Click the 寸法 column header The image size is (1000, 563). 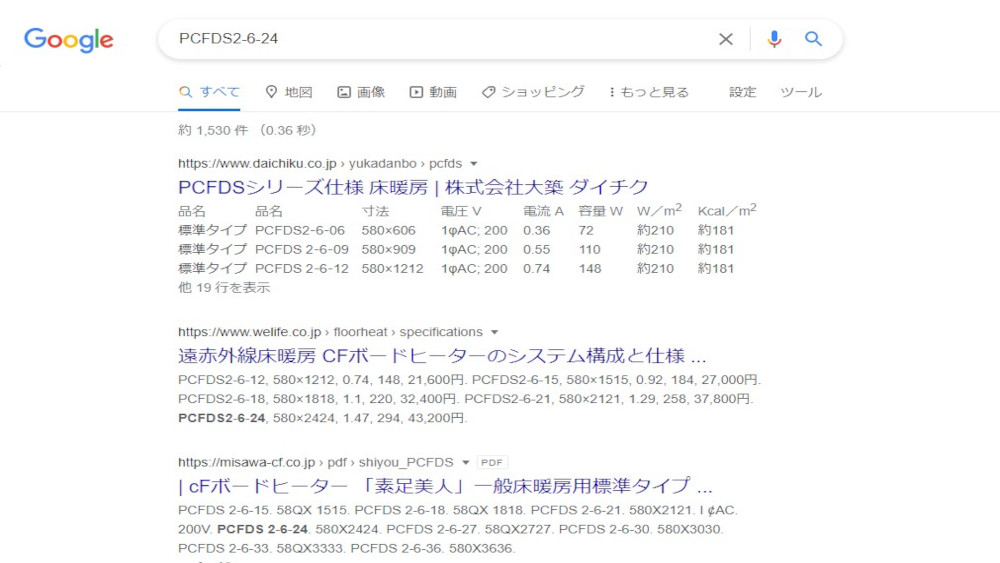(375, 211)
